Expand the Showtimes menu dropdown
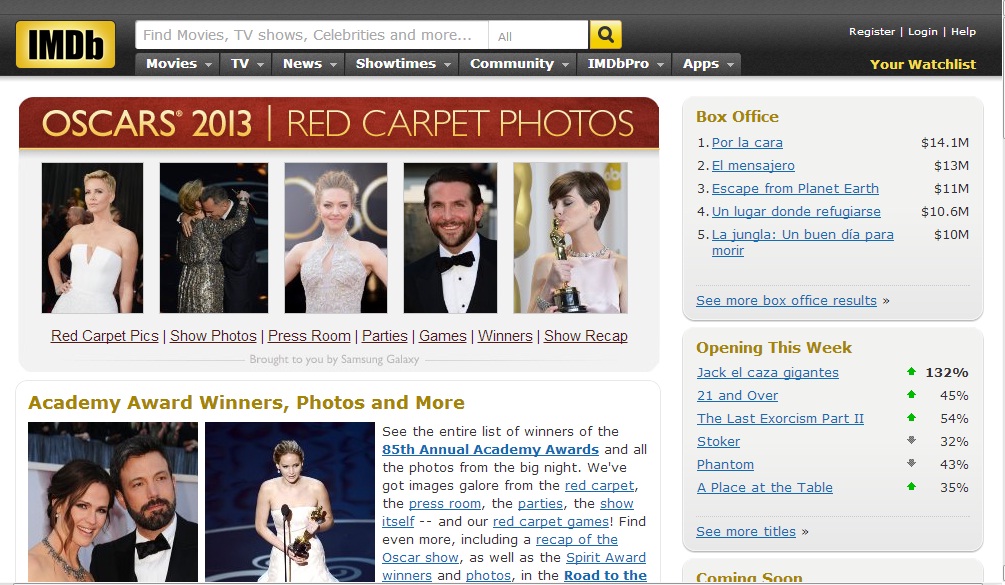 (404, 64)
